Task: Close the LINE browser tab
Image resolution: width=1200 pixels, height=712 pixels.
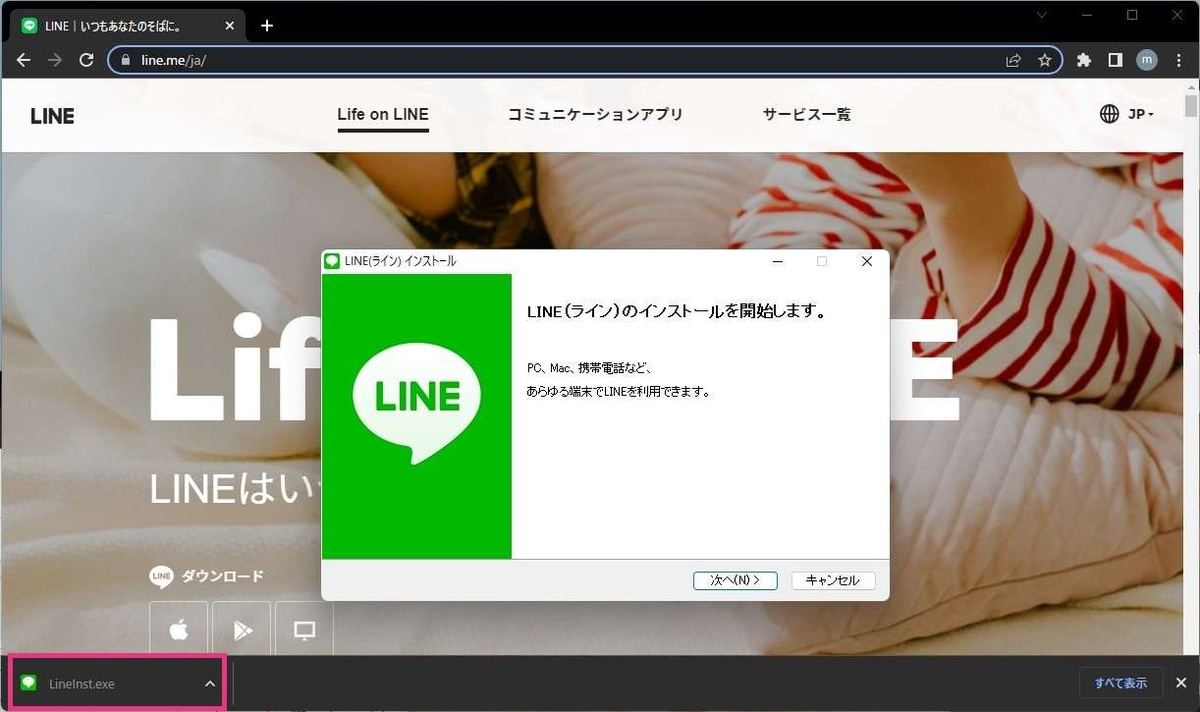Action: pyautogui.click(x=231, y=26)
